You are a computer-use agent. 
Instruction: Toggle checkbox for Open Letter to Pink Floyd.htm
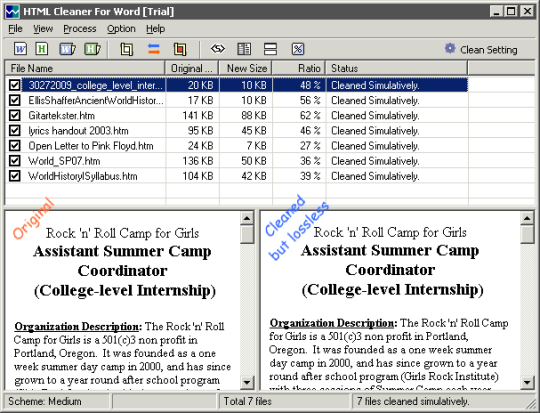(14, 146)
